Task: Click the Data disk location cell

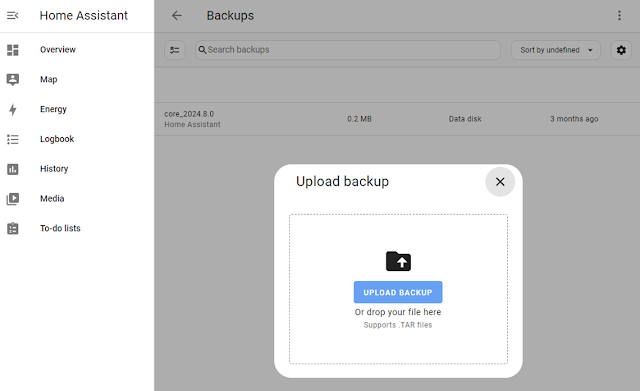Action: 465,119
